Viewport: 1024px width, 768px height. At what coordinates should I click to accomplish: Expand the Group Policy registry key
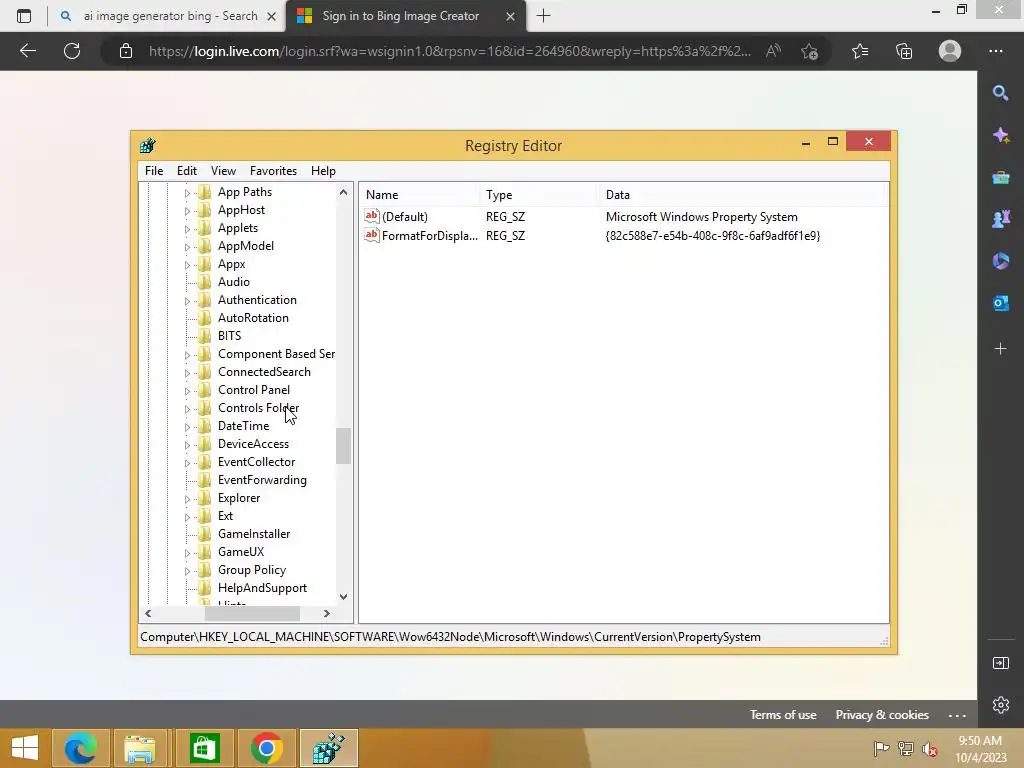(x=187, y=570)
